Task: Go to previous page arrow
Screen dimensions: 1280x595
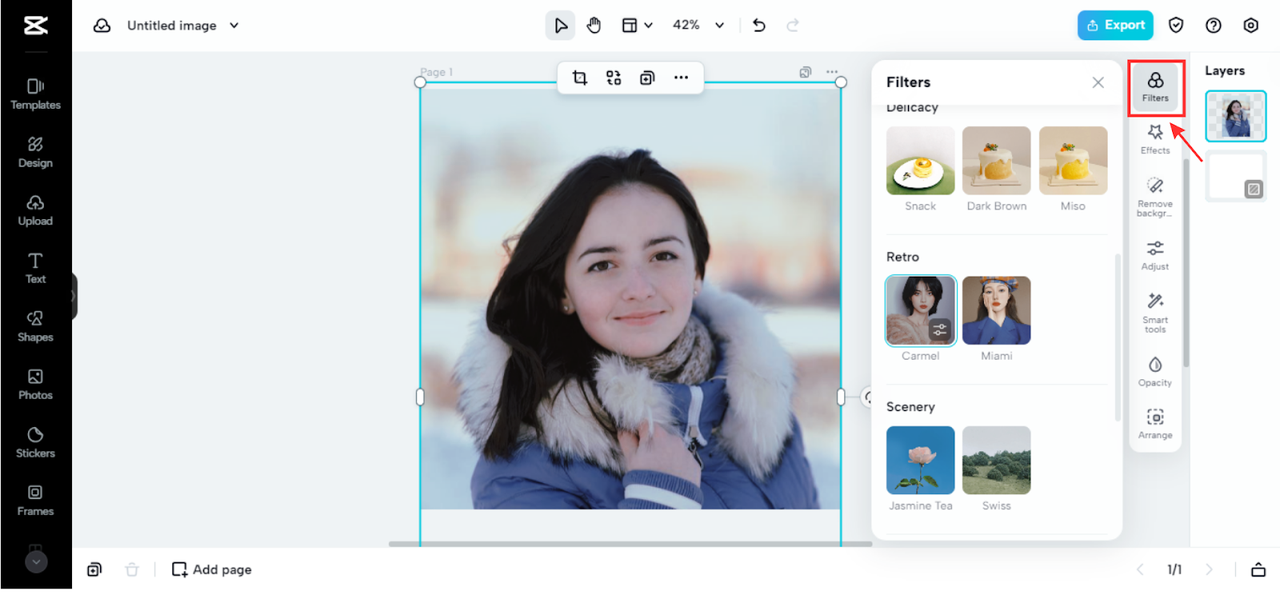Action: coord(1140,569)
